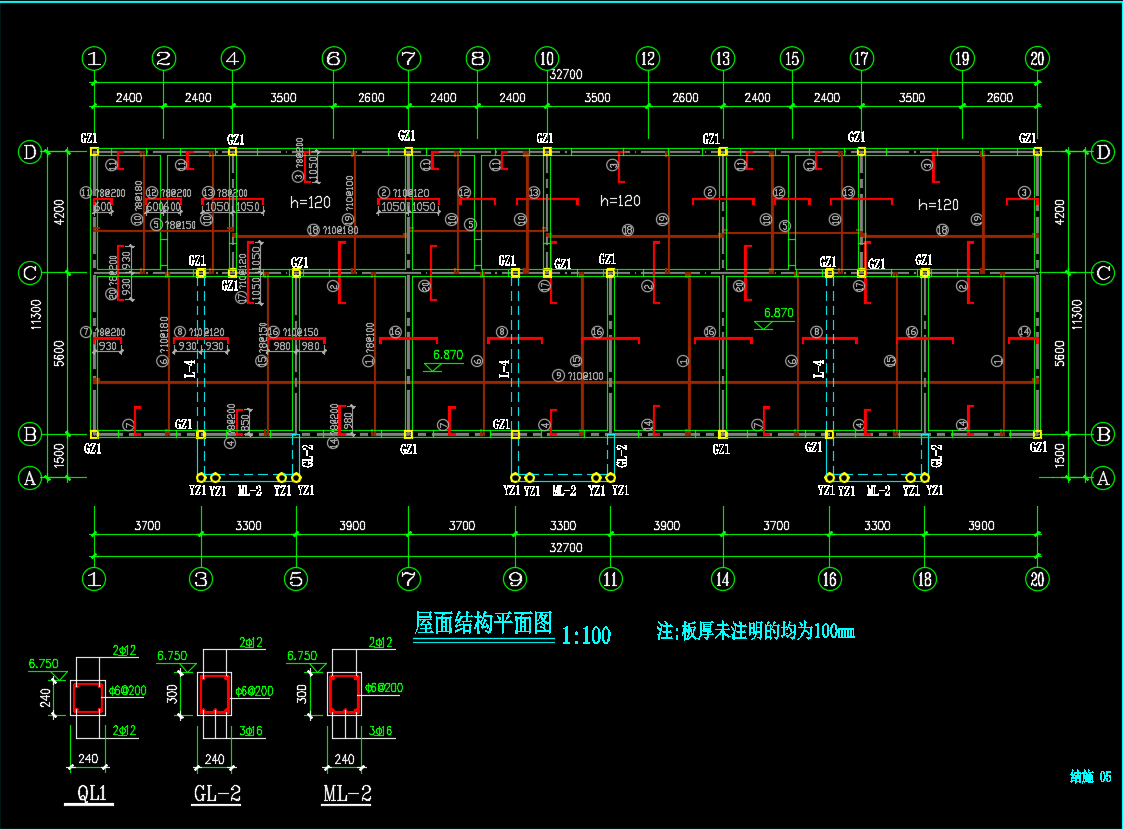Select the top overall dimension 32700
Image resolution: width=1123 pixels, height=829 pixels.
click(x=566, y=74)
